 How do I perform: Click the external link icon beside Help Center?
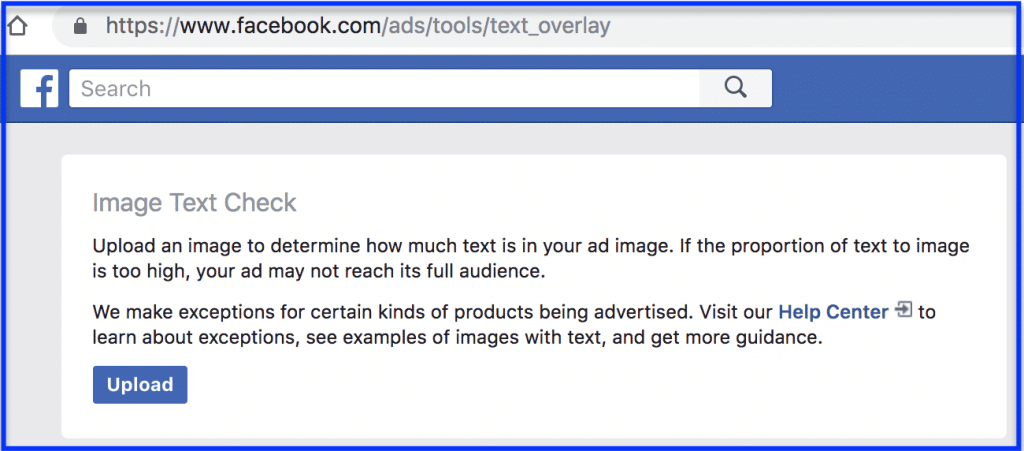tap(904, 310)
